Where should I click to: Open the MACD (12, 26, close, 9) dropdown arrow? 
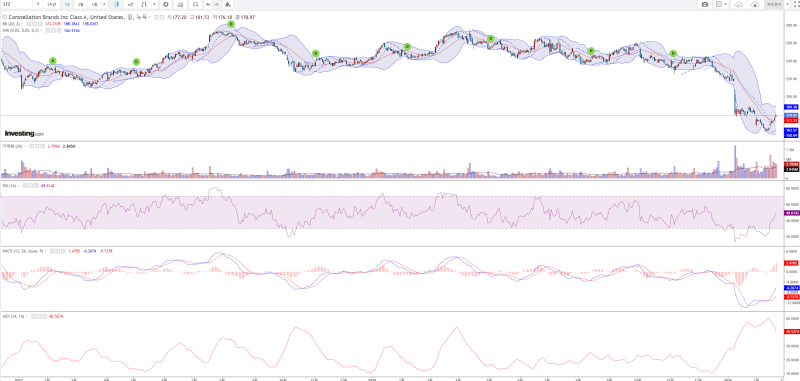(45, 251)
